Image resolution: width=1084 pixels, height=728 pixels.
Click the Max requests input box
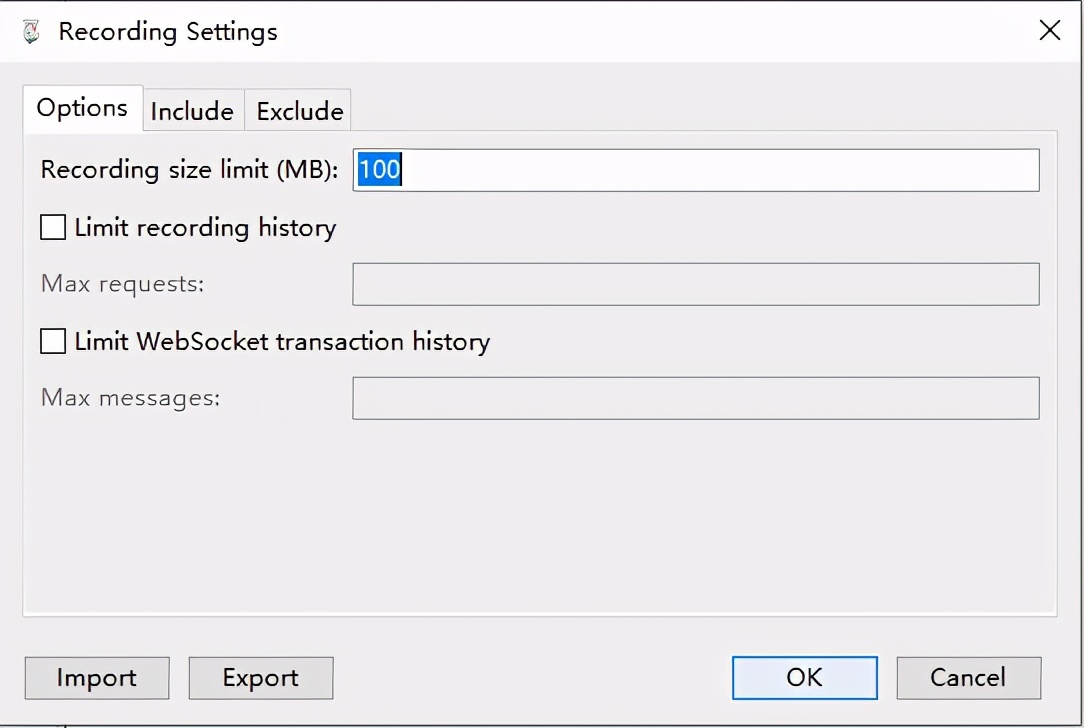(x=695, y=284)
